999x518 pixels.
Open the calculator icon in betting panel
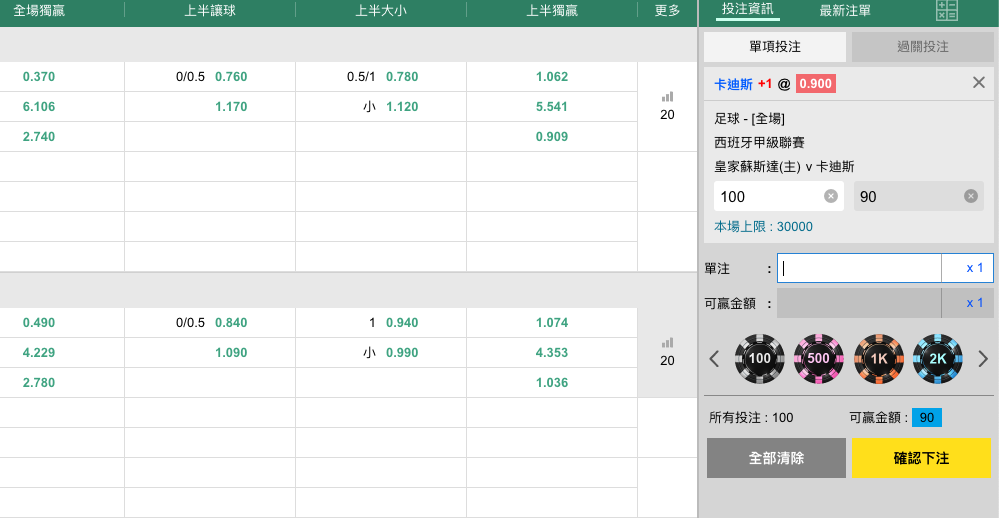[946, 11]
